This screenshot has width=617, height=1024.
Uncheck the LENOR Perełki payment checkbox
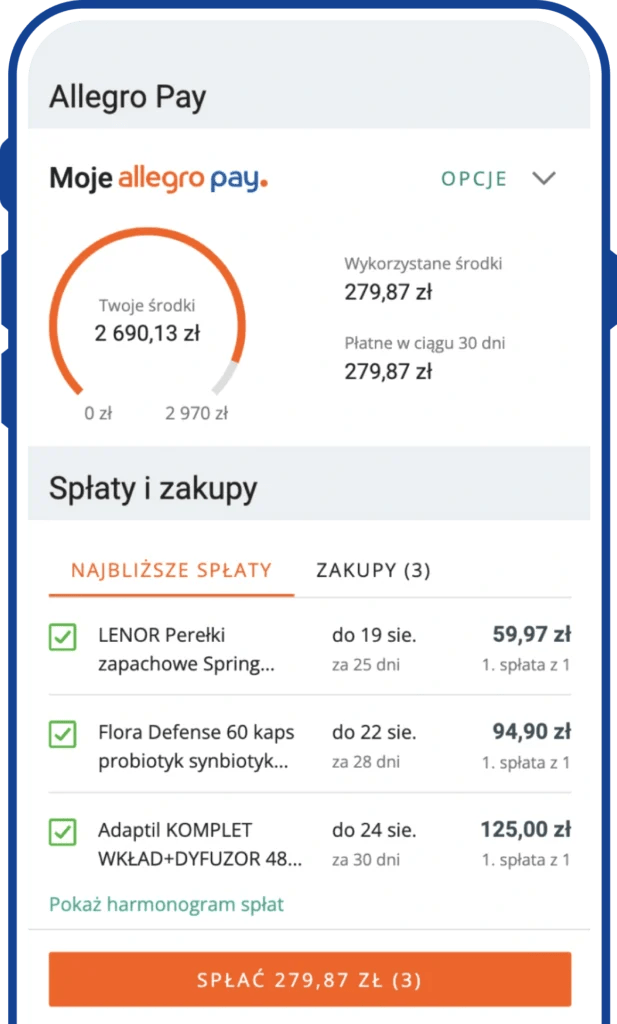pos(63,637)
